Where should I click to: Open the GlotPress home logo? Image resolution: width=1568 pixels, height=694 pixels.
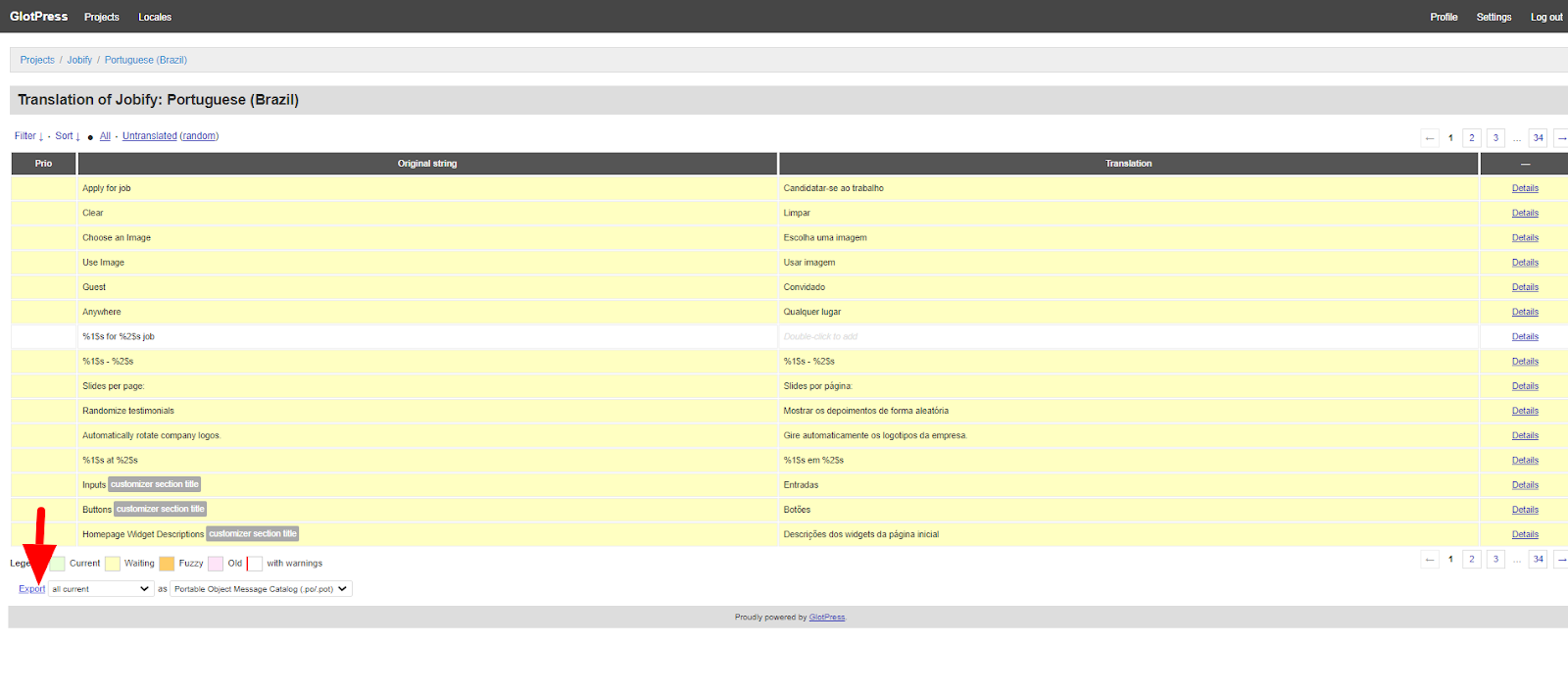(39, 17)
